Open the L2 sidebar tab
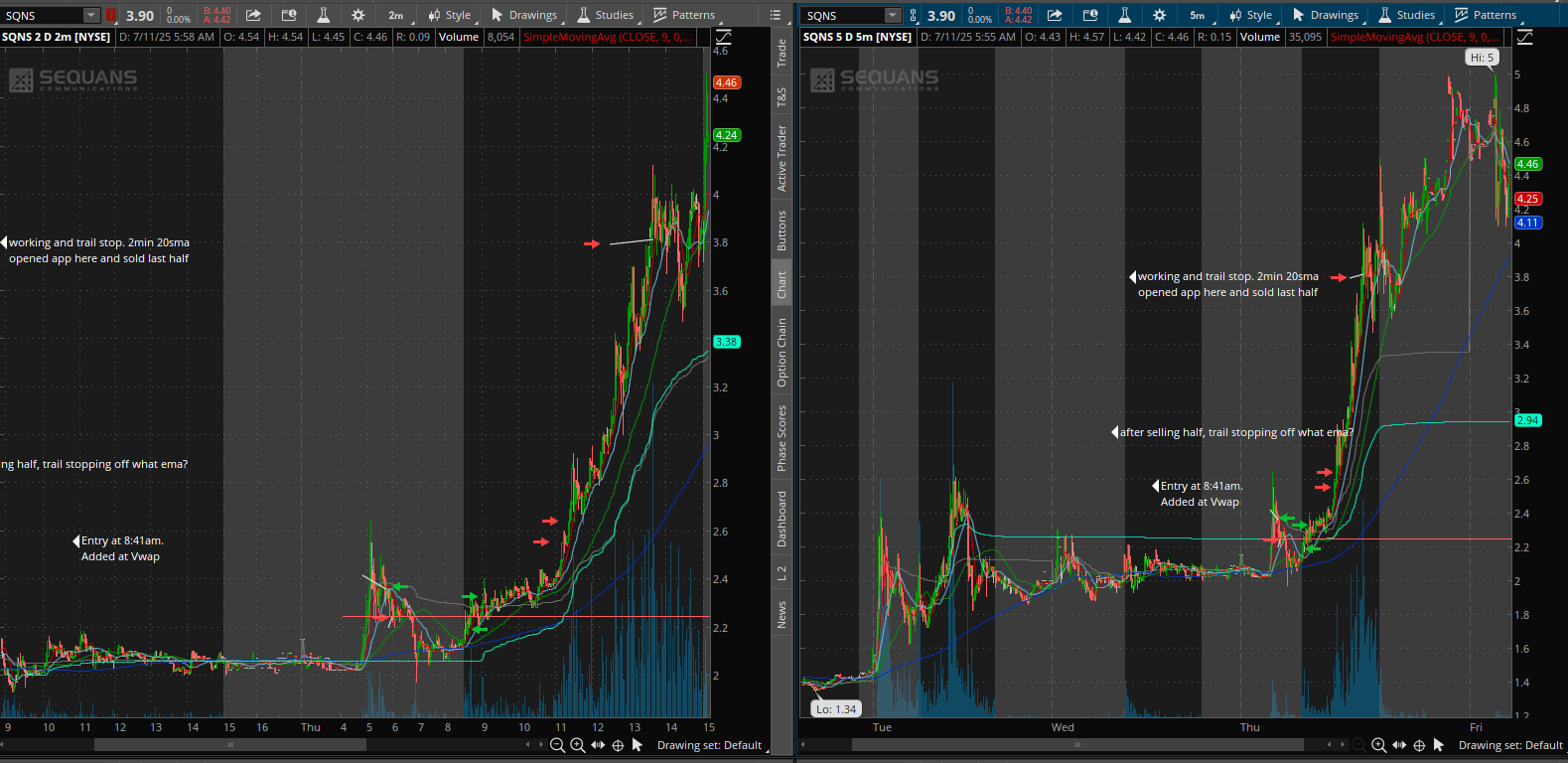Image resolution: width=1568 pixels, height=763 pixels. coord(782,573)
